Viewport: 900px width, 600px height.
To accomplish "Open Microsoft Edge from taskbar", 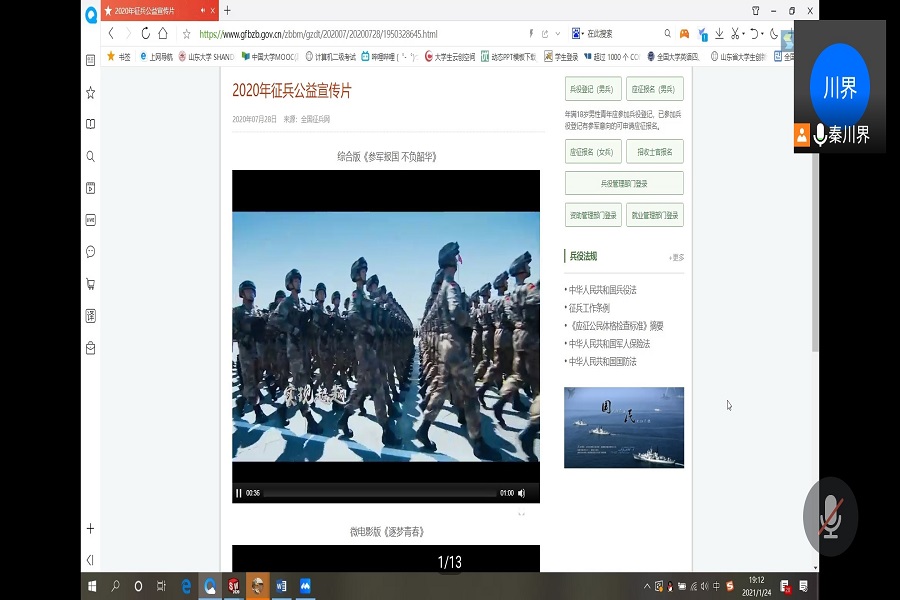I will pyautogui.click(x=186, y=586).
